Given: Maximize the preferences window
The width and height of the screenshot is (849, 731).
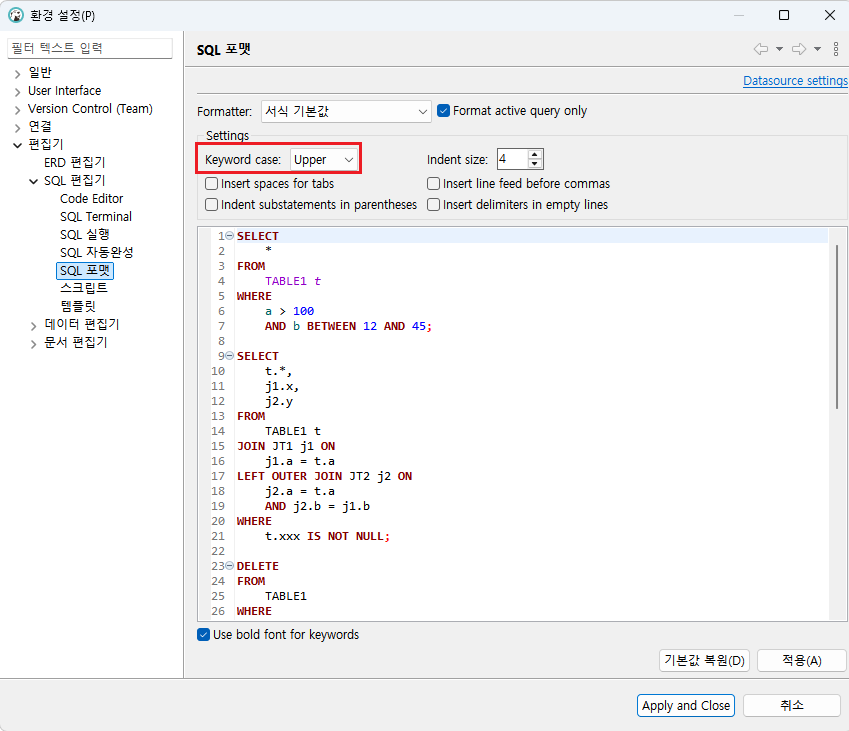Looking at the screenshot, I should coord(783,15).
